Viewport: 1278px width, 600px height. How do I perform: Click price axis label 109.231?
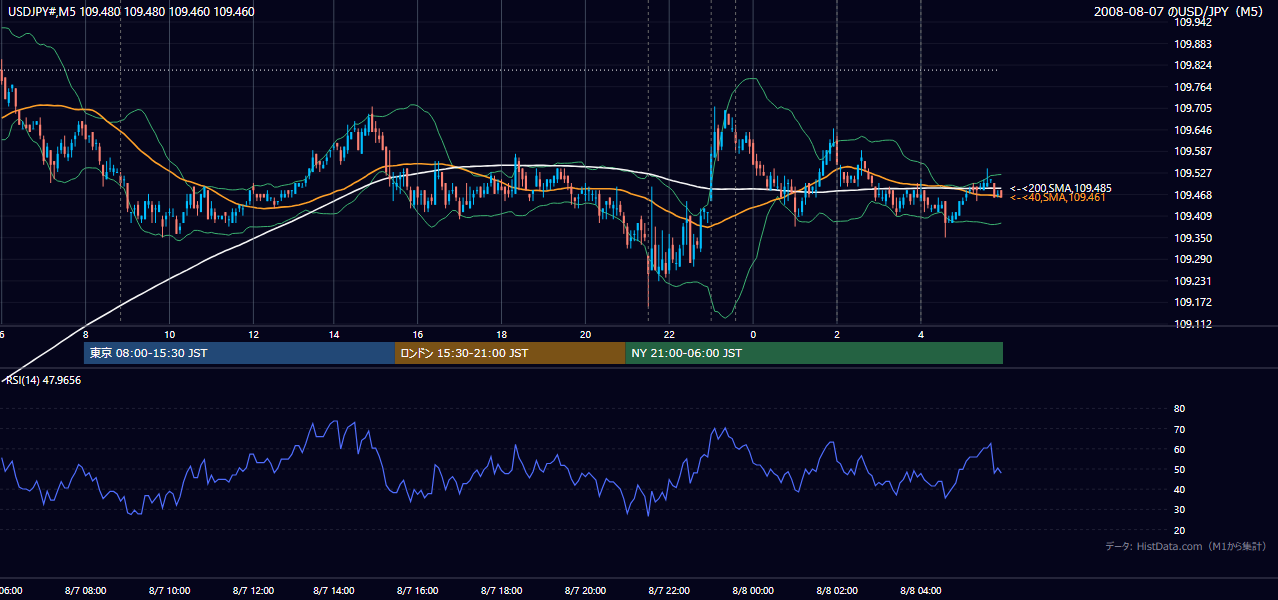(x=1194, y=281)
